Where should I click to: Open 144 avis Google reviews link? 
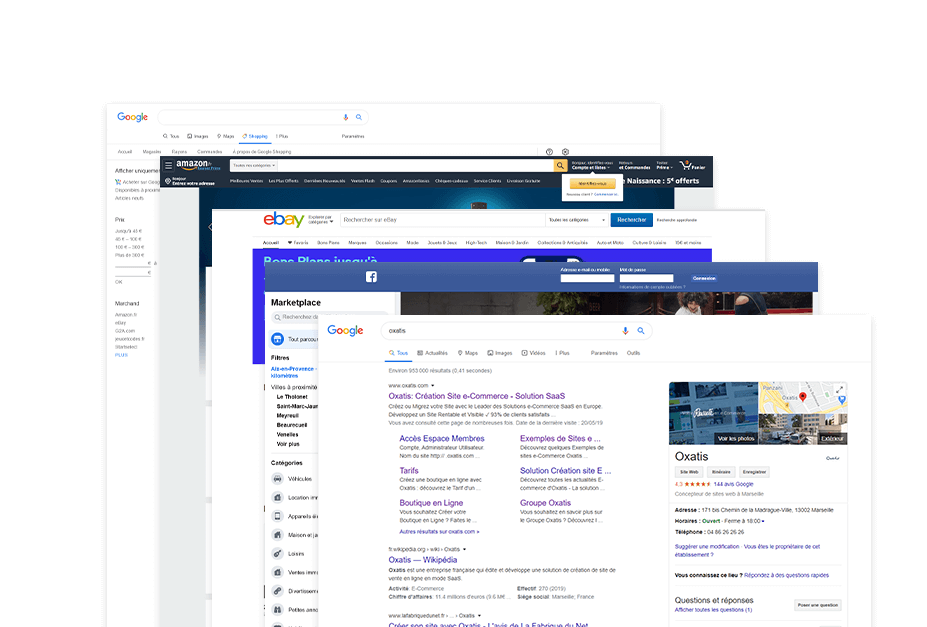coord(733,484)
